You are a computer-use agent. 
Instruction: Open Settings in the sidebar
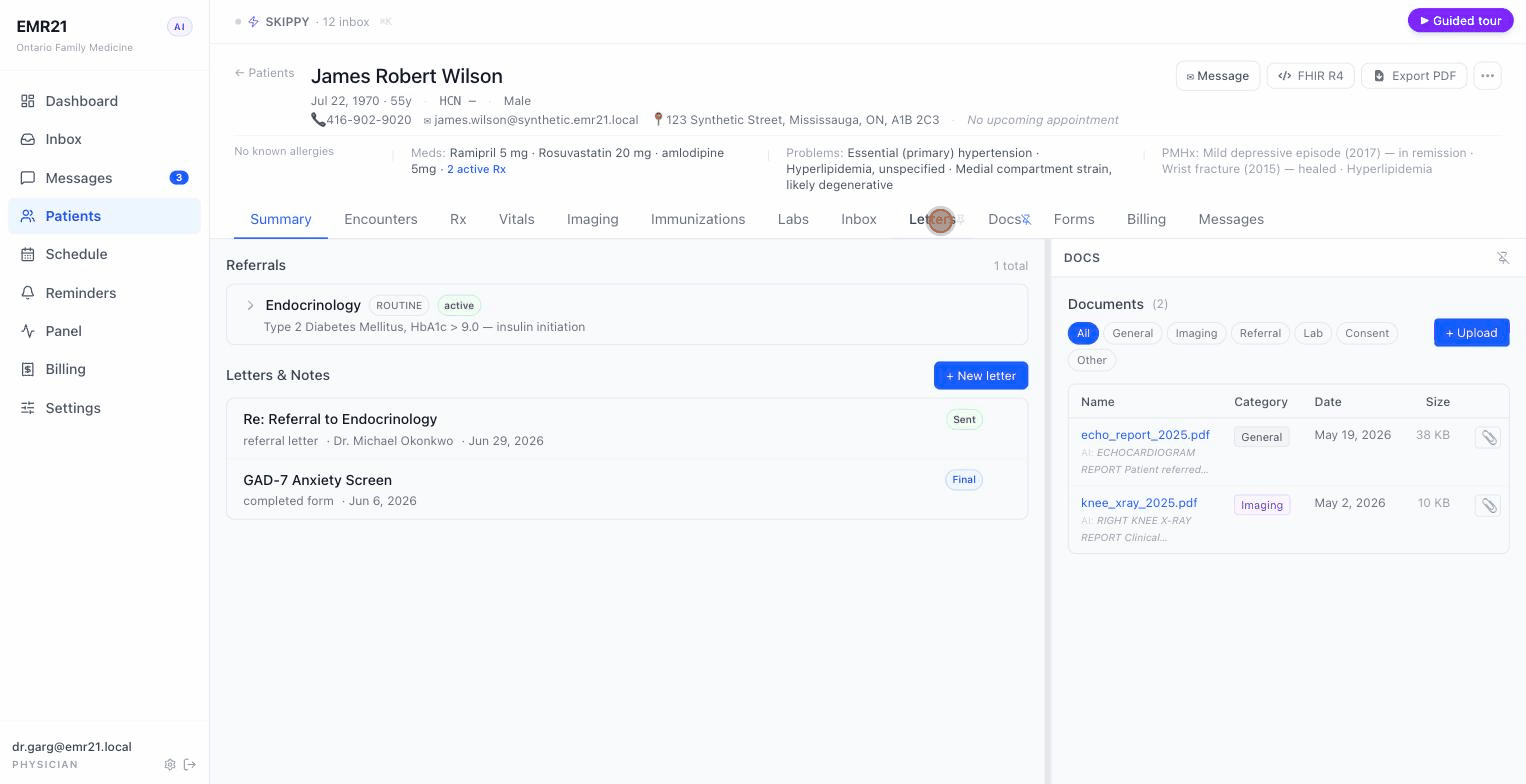click(104, 408)
